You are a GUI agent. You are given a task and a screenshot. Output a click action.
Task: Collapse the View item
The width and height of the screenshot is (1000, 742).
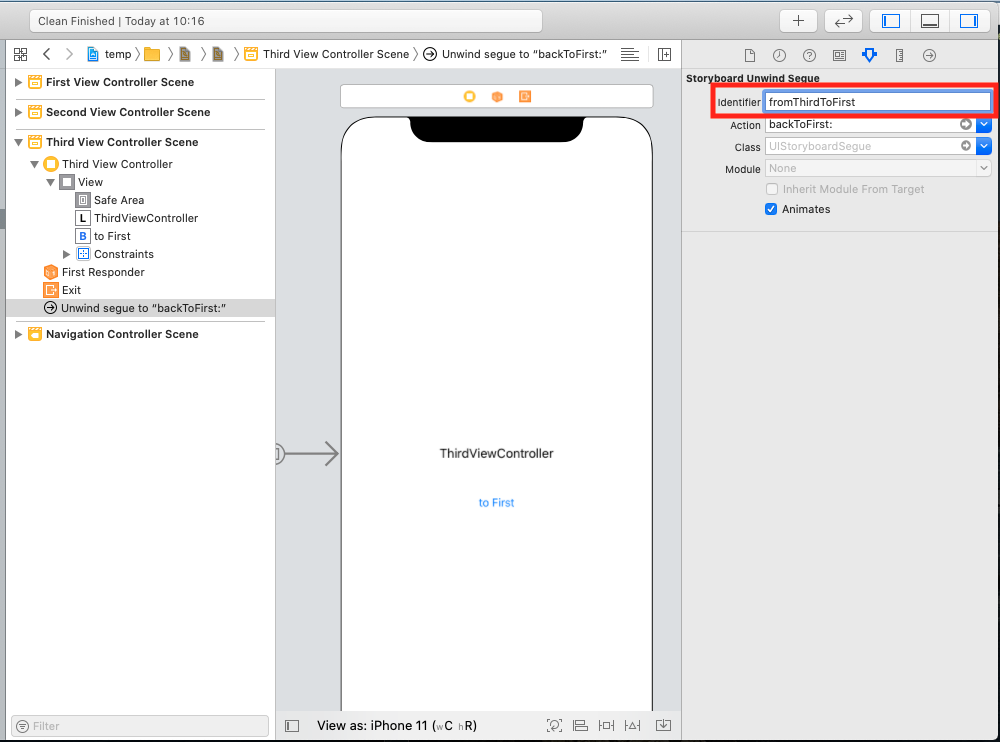(50, 182)
